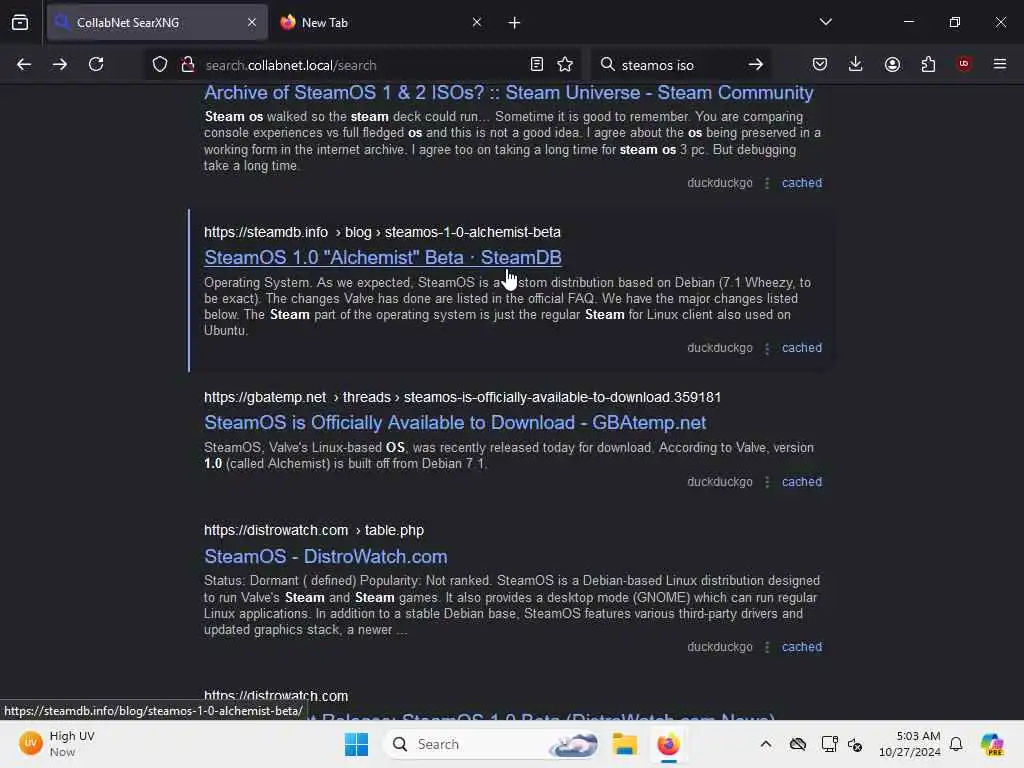
Task: Open cached version of Steam Community result
Action: (802, 183)
